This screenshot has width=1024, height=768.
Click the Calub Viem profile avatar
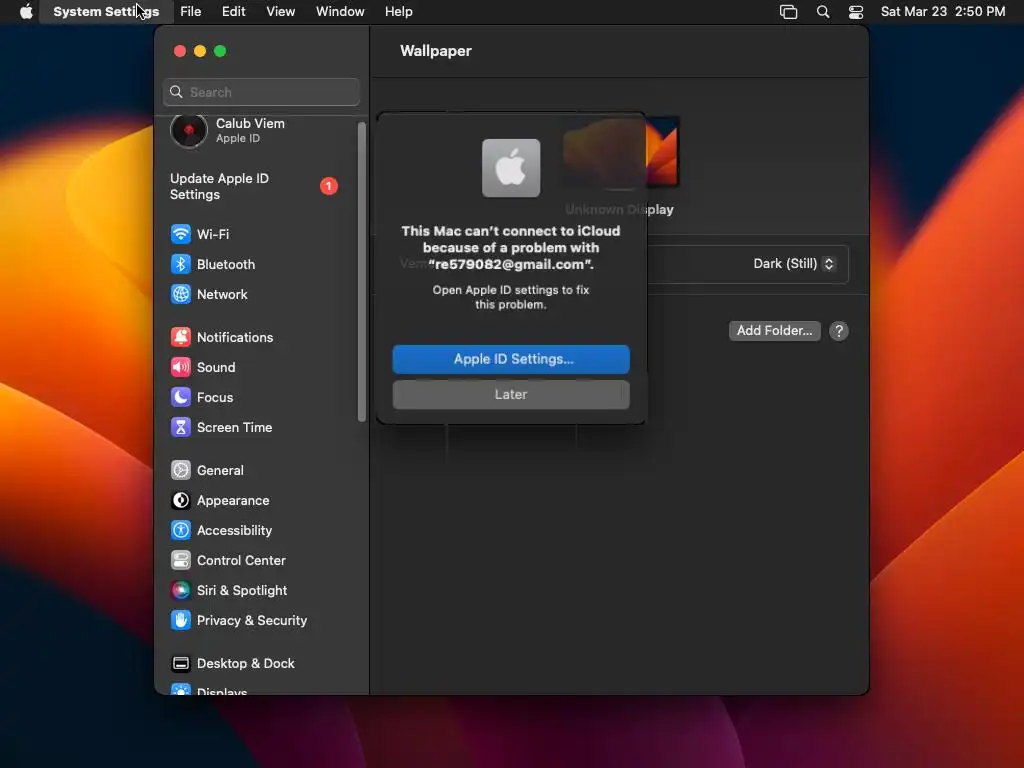(189, 131)
